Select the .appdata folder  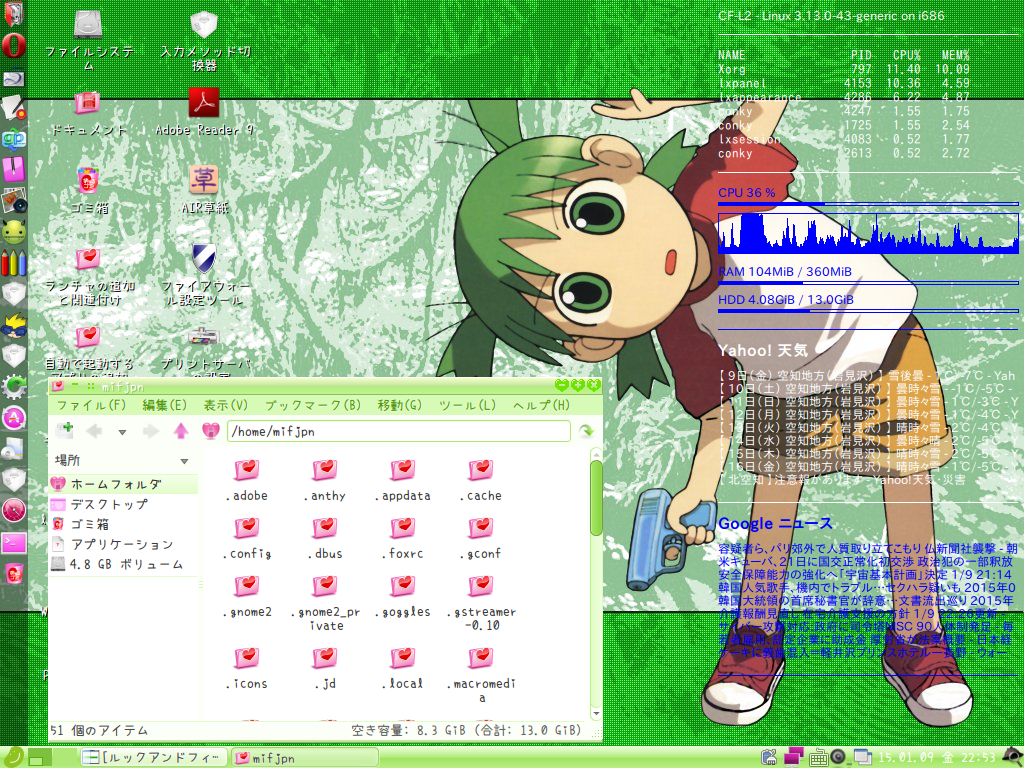pyautogui.click(x=403, y=480)
